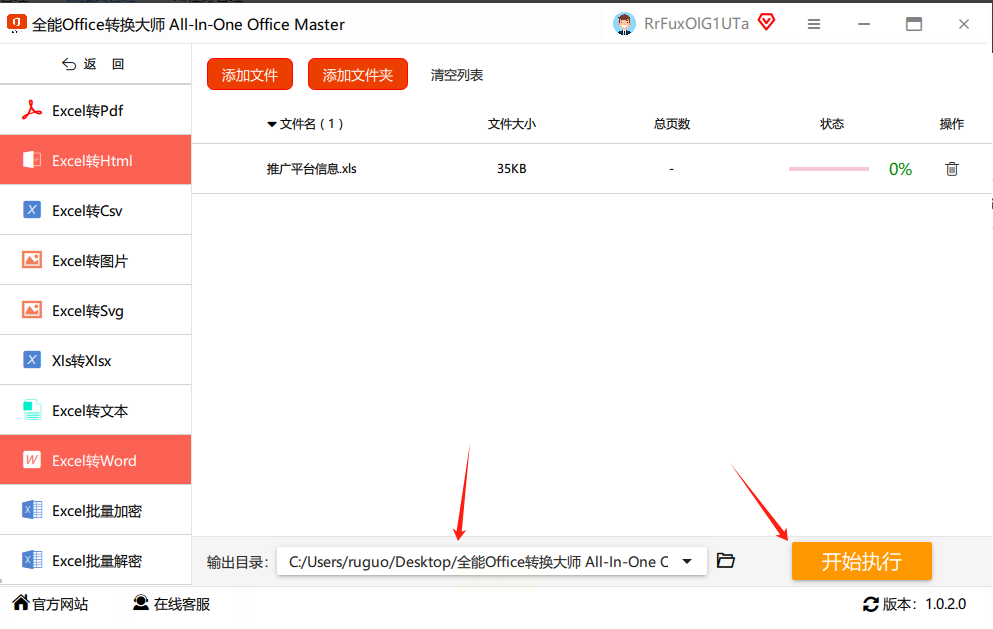Open the 官方网站 link
This screenshot has height=629, width=993.
[x=51, y=604]
